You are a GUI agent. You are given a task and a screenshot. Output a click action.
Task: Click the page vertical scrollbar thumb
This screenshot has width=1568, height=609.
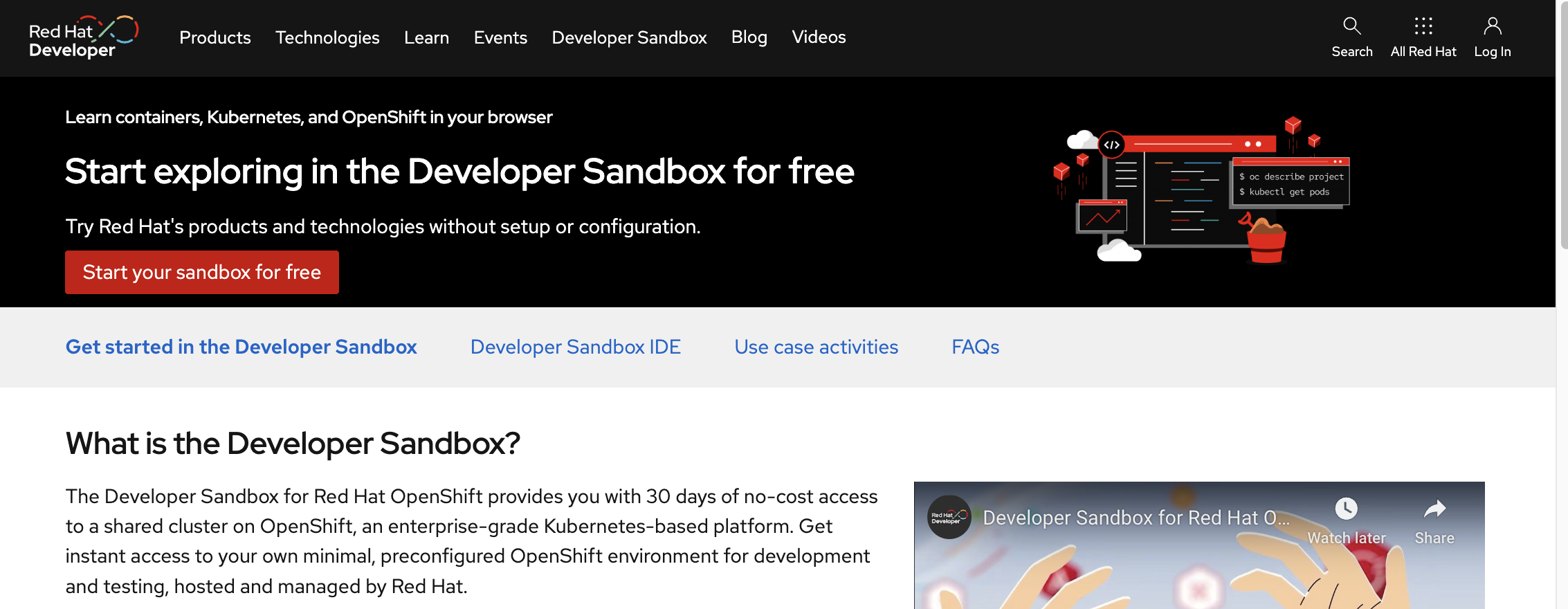point(1563,125)
